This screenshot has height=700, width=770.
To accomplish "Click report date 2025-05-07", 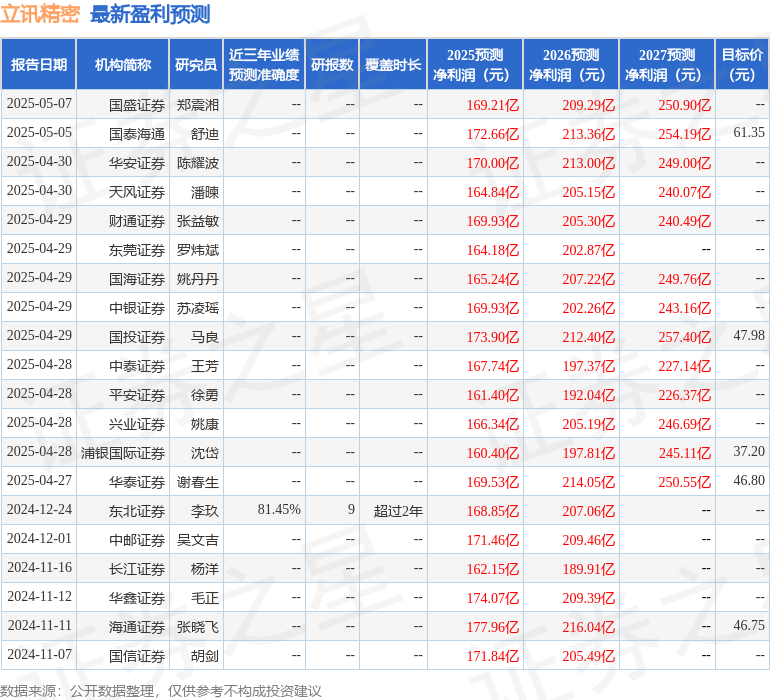I will [x=39, y=103].
